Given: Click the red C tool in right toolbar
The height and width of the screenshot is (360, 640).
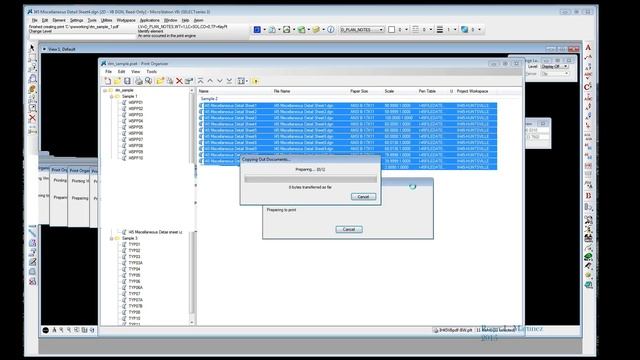Looking at the screenshot, I should [588, 87].
